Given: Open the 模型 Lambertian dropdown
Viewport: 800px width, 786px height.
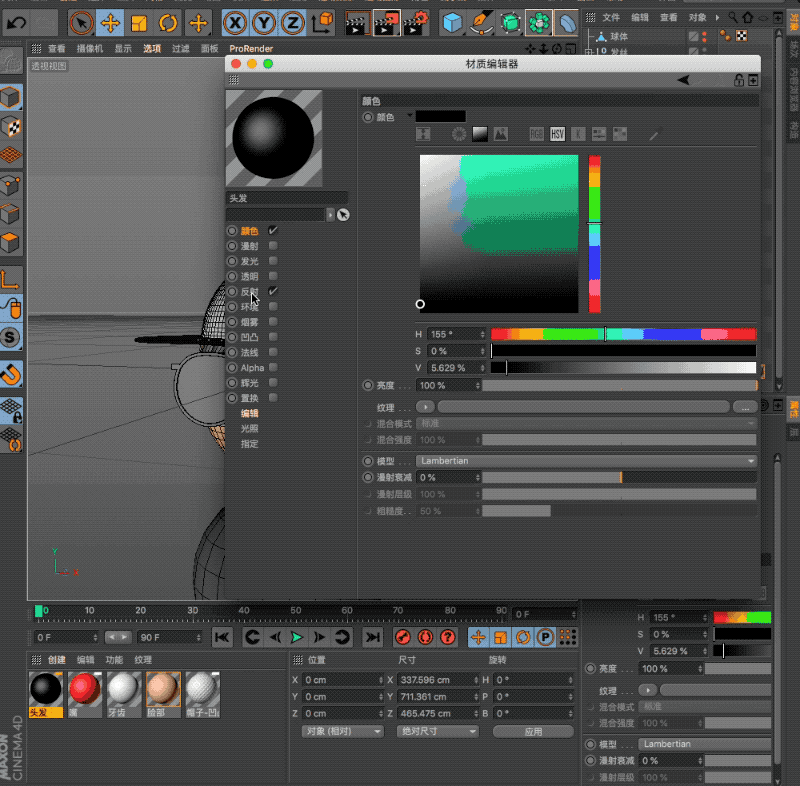Looking at the screenshot, I should [x=586, y=461].
